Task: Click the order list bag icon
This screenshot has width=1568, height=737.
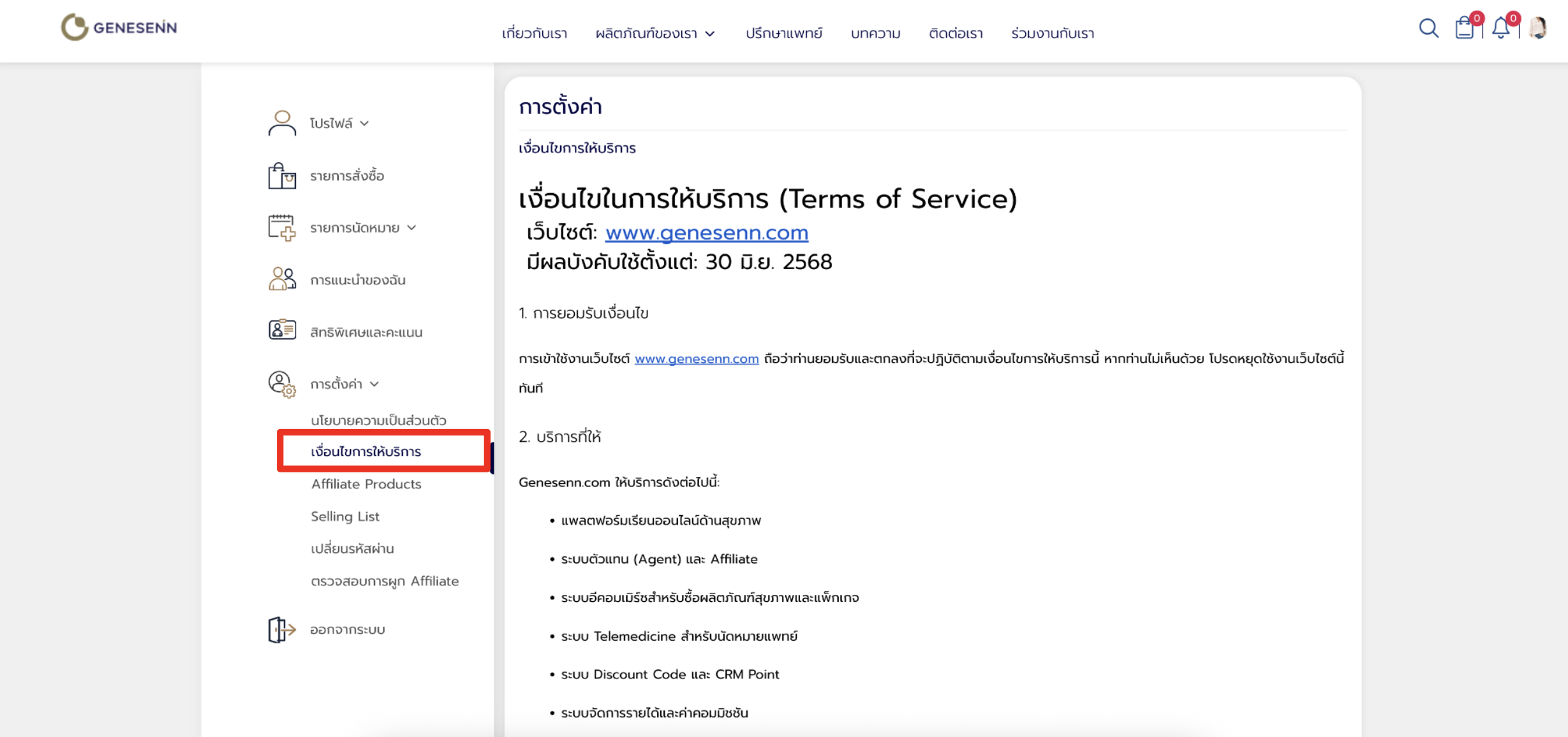Action: click(x=281, y=175)
